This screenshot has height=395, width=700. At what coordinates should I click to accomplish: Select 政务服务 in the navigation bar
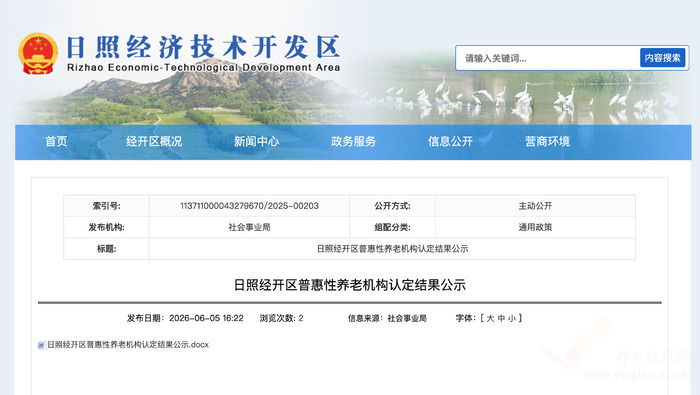point(354,141)
